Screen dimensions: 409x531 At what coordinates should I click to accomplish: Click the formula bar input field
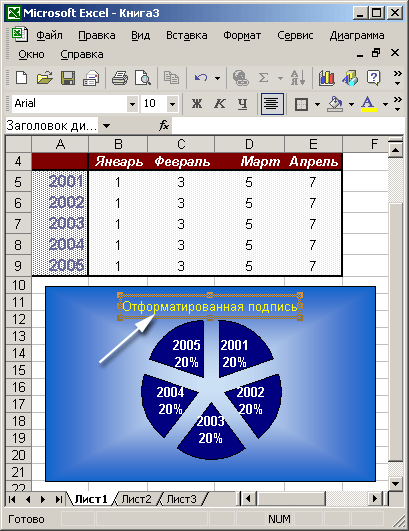point(288,126)
